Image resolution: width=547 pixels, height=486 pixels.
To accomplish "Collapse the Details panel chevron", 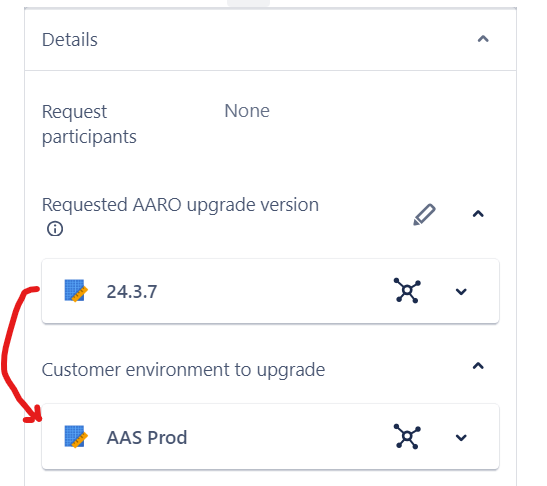I will 483,39.
